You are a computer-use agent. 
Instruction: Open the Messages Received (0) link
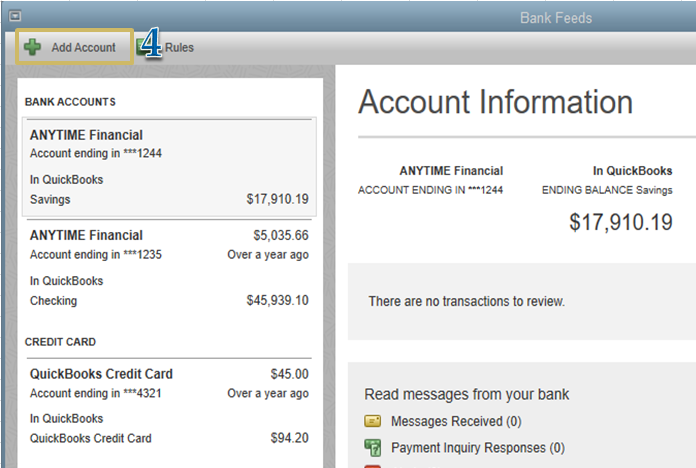pyautogui.click(x=455, y=422)
